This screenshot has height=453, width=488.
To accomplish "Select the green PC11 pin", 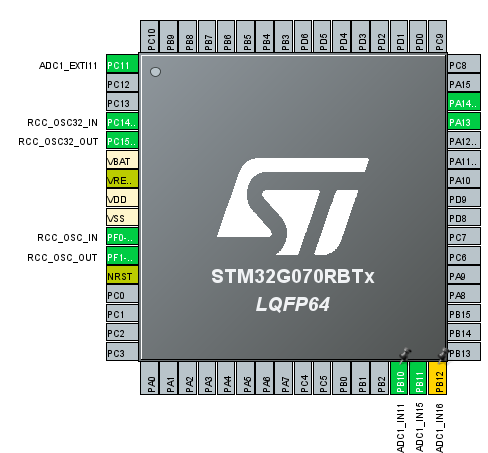I will coord(122,65).
